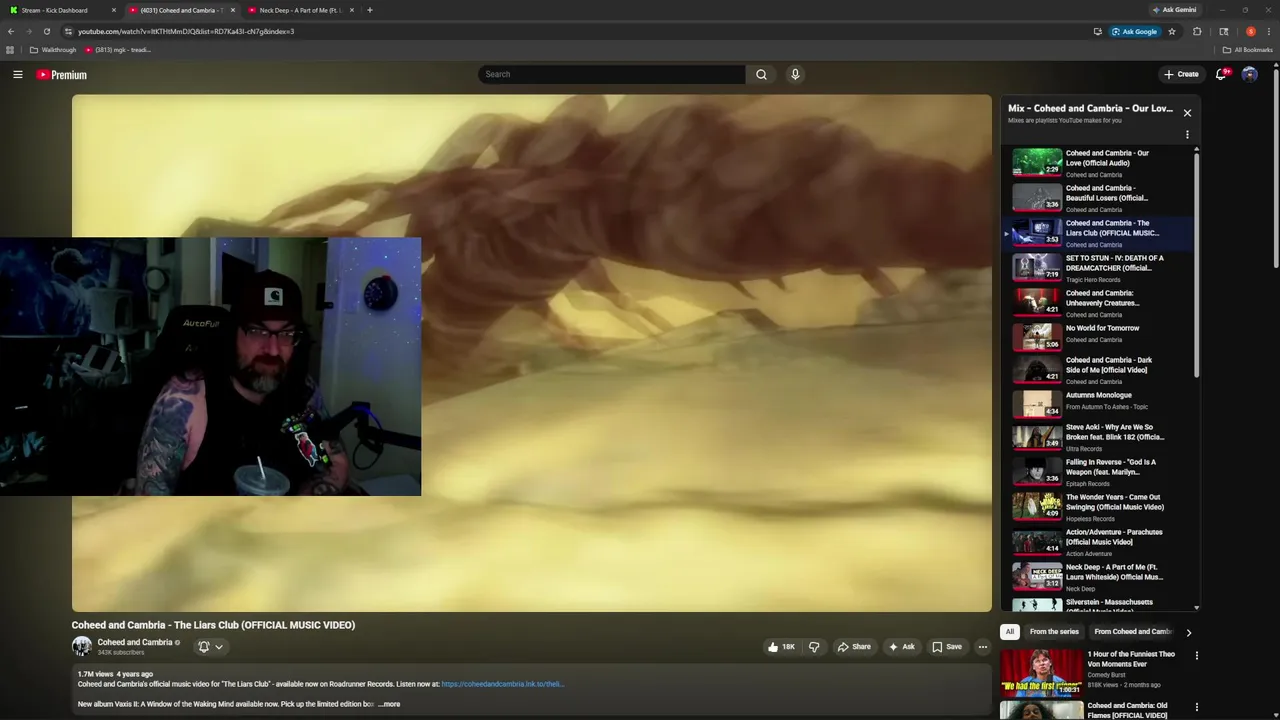
Task: Play Coheed and Cambria - Our Love from mix
Action: coord(1098,163)
